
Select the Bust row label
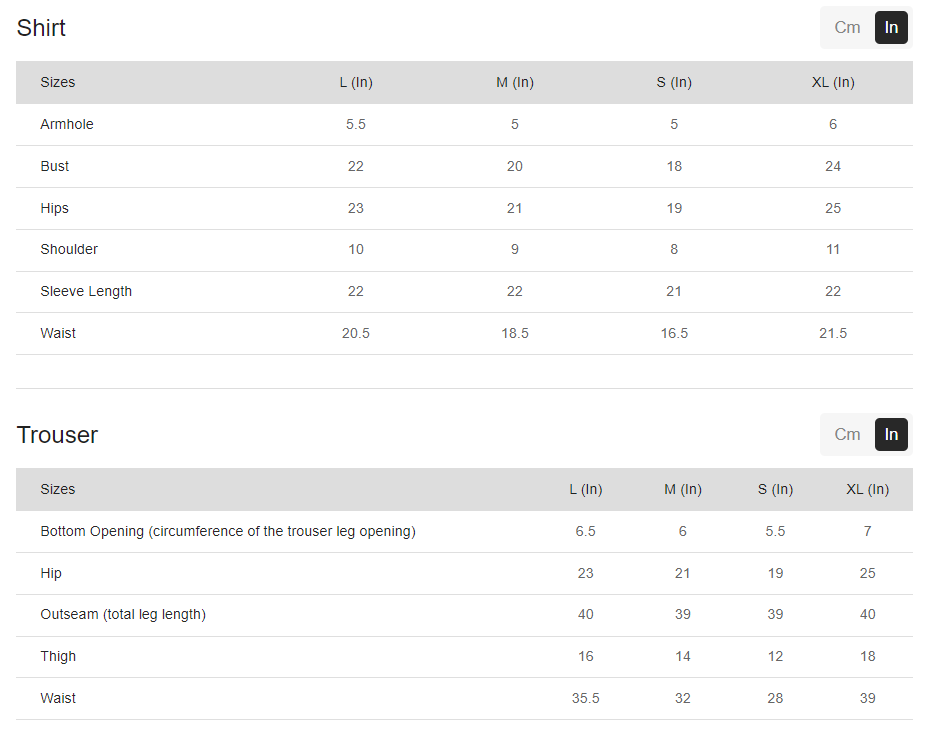(55, 167)
